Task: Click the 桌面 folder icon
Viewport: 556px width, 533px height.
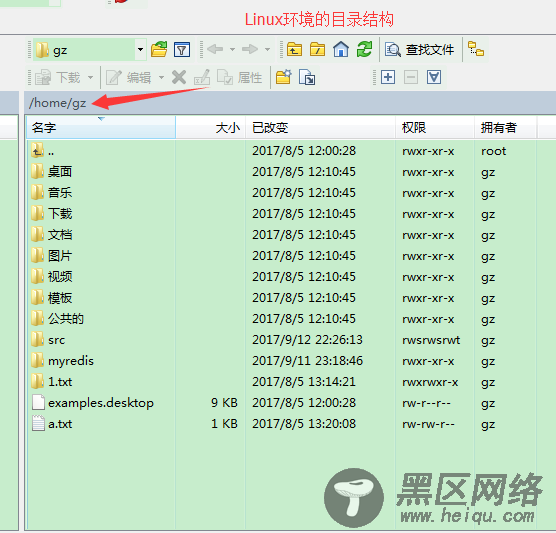Action: coord(38,171)
